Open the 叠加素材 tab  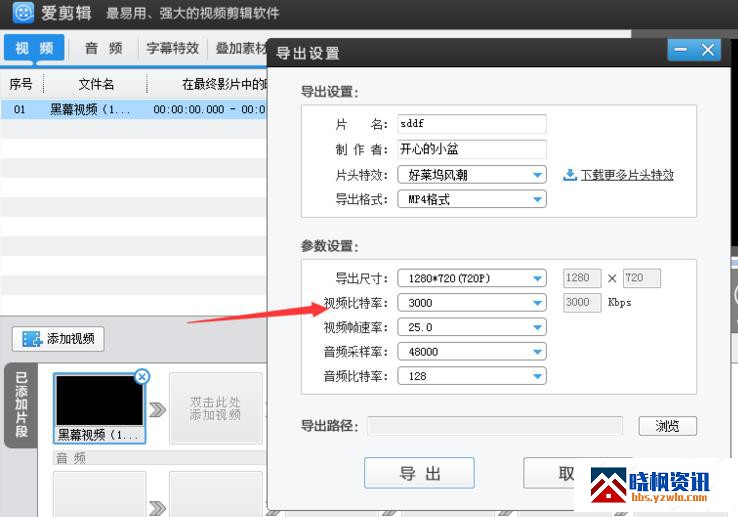pyautogui.click(x=240, y=48)
